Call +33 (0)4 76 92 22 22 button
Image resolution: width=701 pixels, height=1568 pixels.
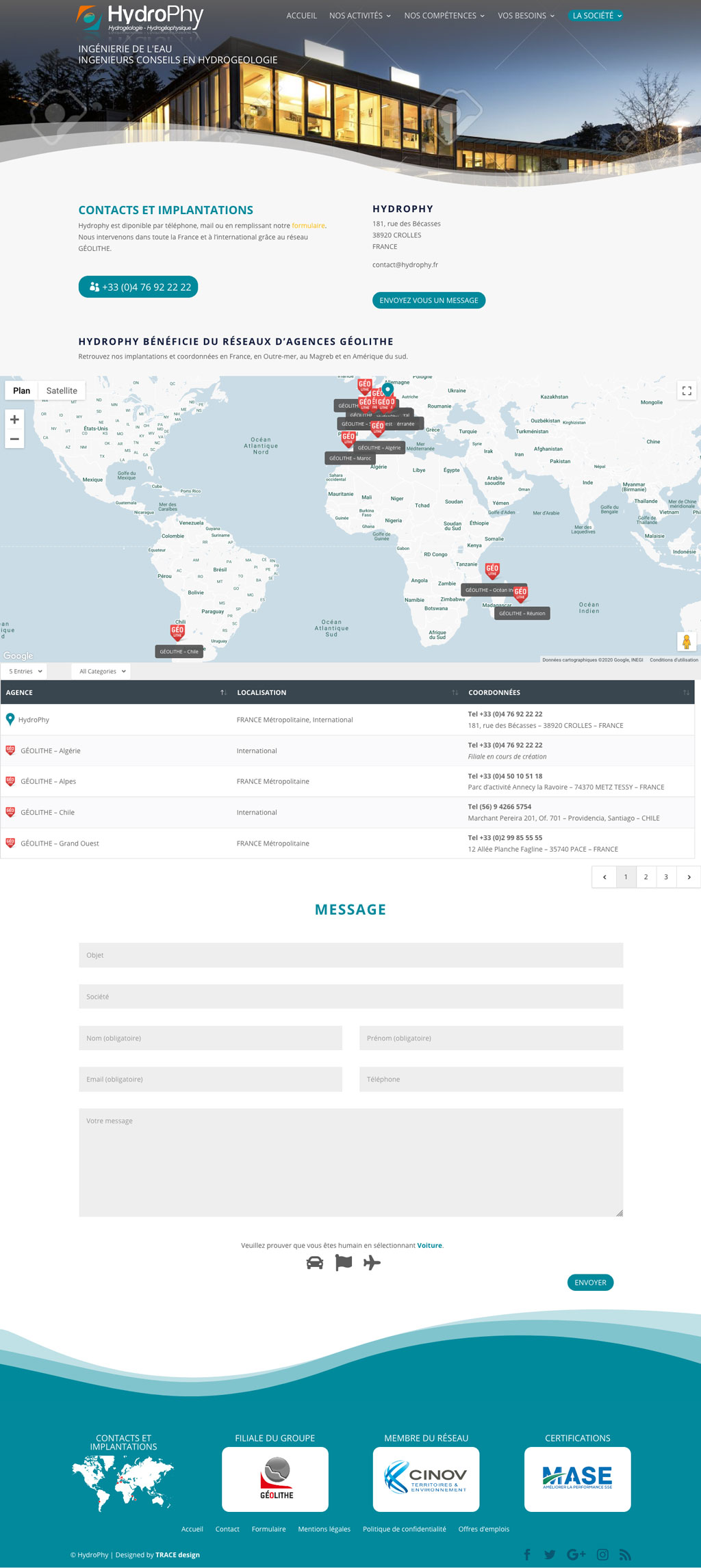point(138,287)
